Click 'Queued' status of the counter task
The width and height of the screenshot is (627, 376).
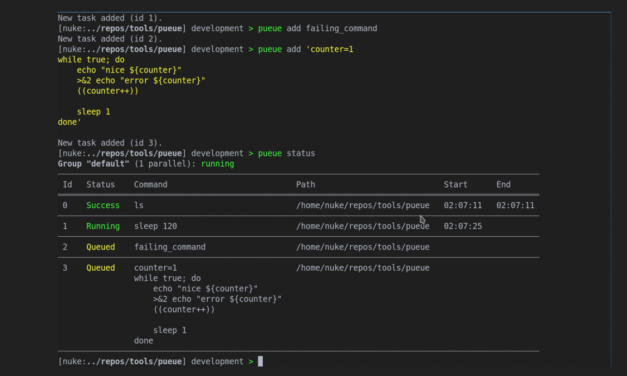click(100, 268)
